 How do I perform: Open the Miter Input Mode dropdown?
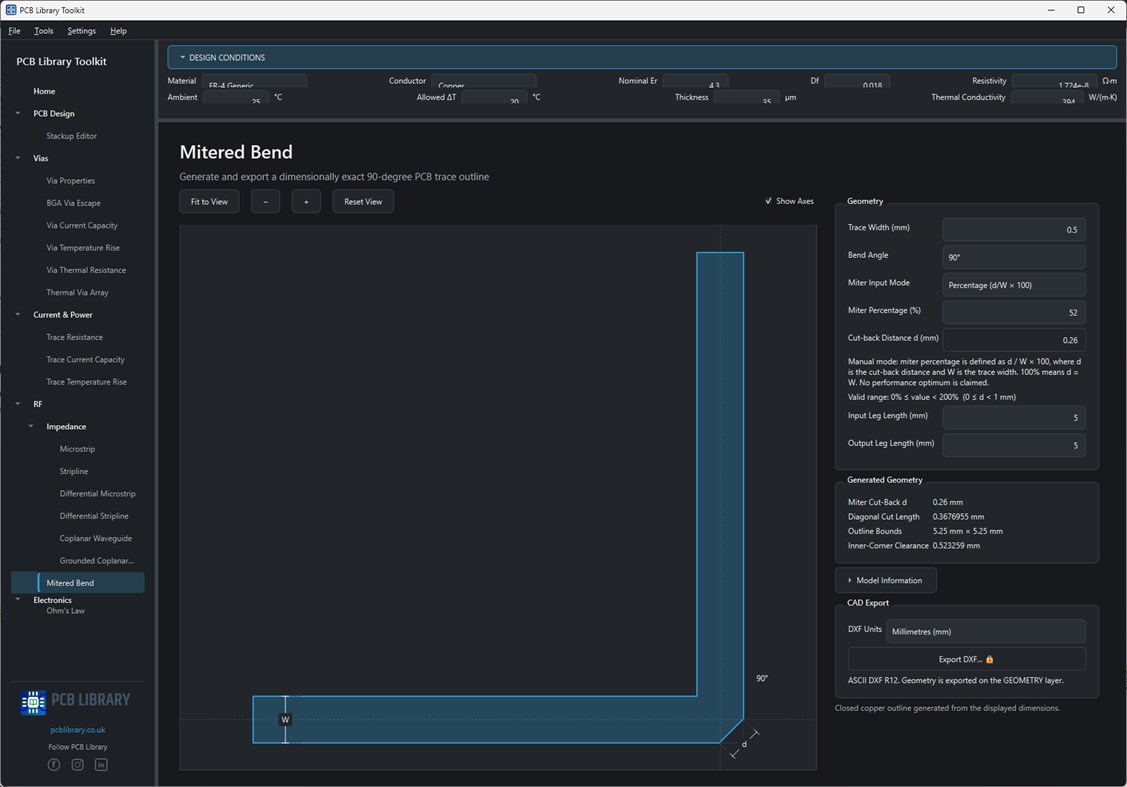(x=1013, y=285)
